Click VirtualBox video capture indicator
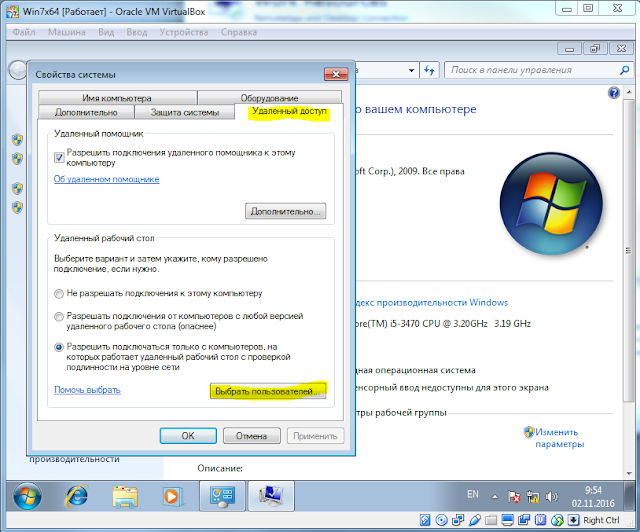This screenshot has width=640, height=532. click(x=524, y=520)
